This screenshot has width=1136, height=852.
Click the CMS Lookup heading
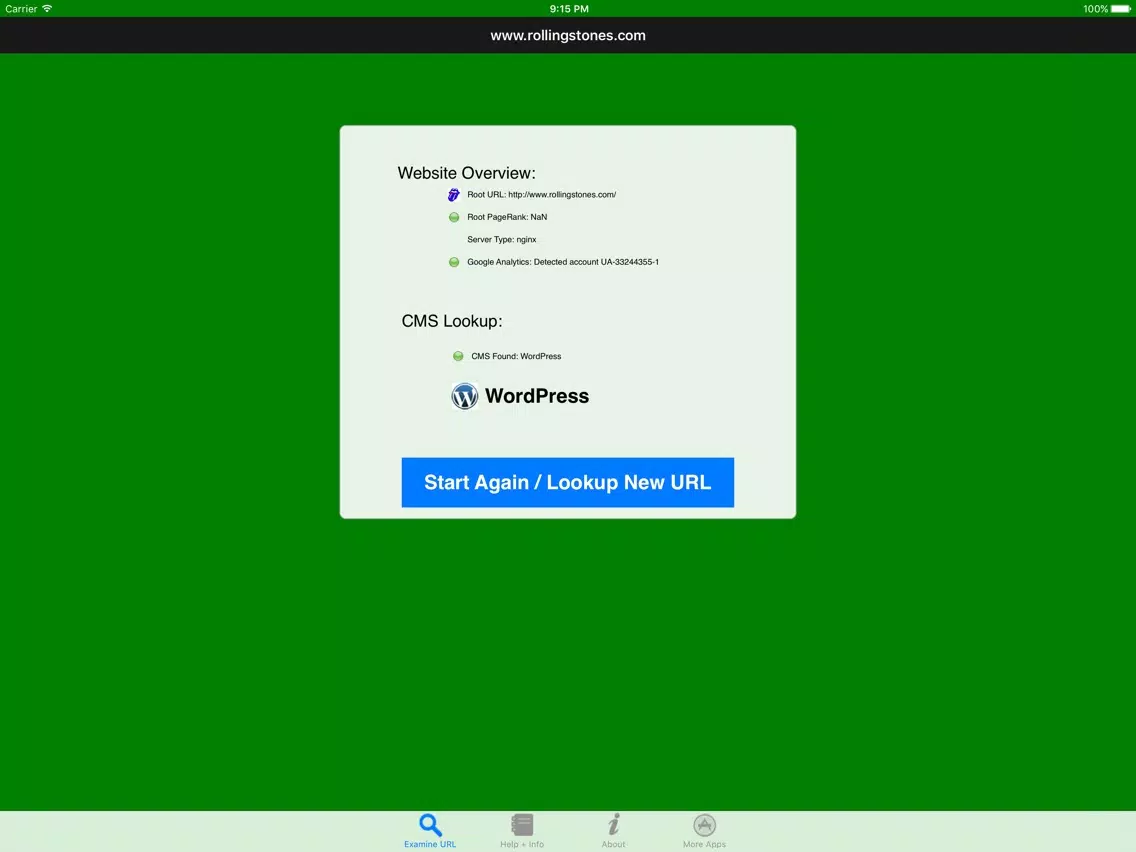(x=452, y=321)
